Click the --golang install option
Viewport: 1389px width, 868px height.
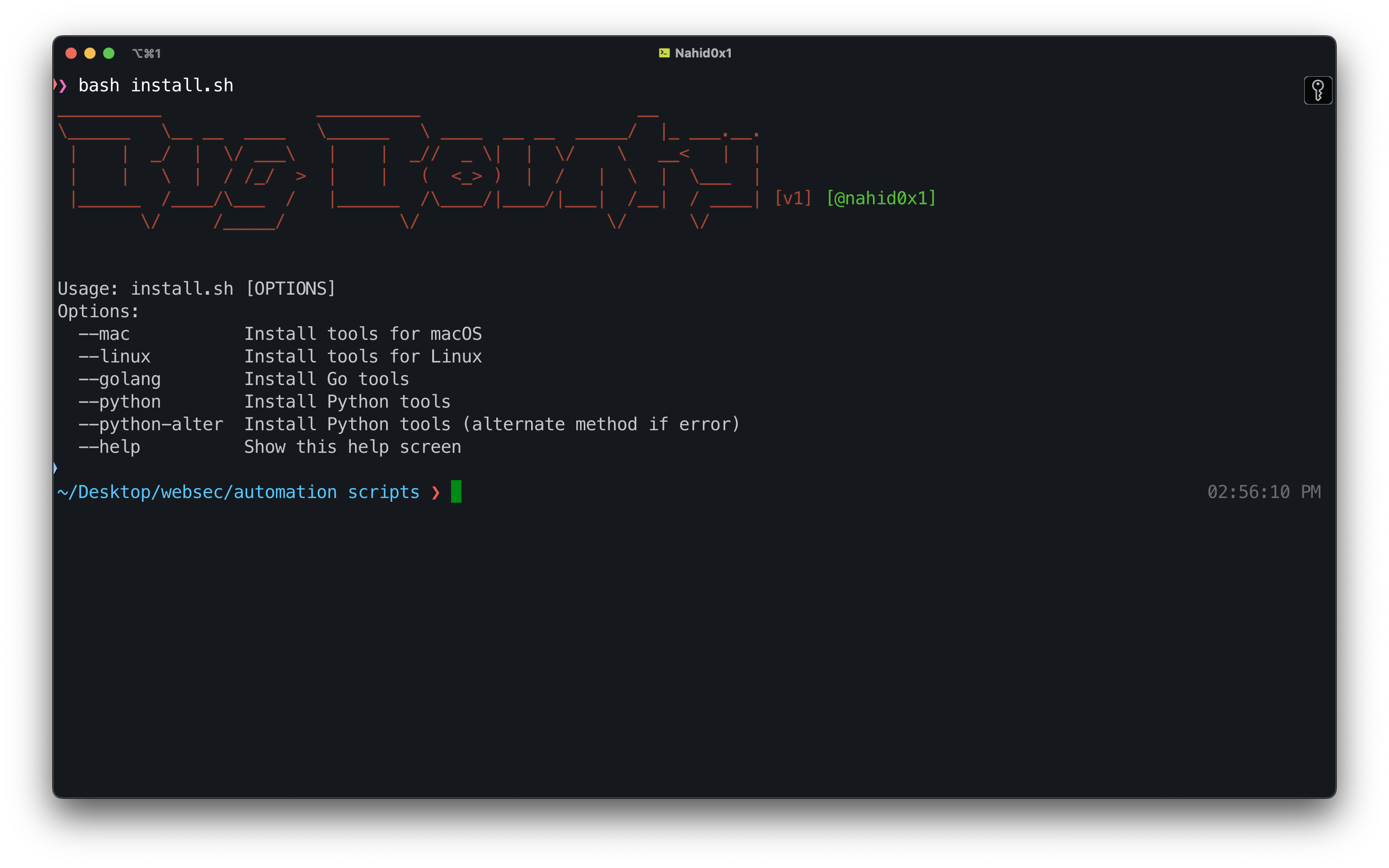[120, 378]
